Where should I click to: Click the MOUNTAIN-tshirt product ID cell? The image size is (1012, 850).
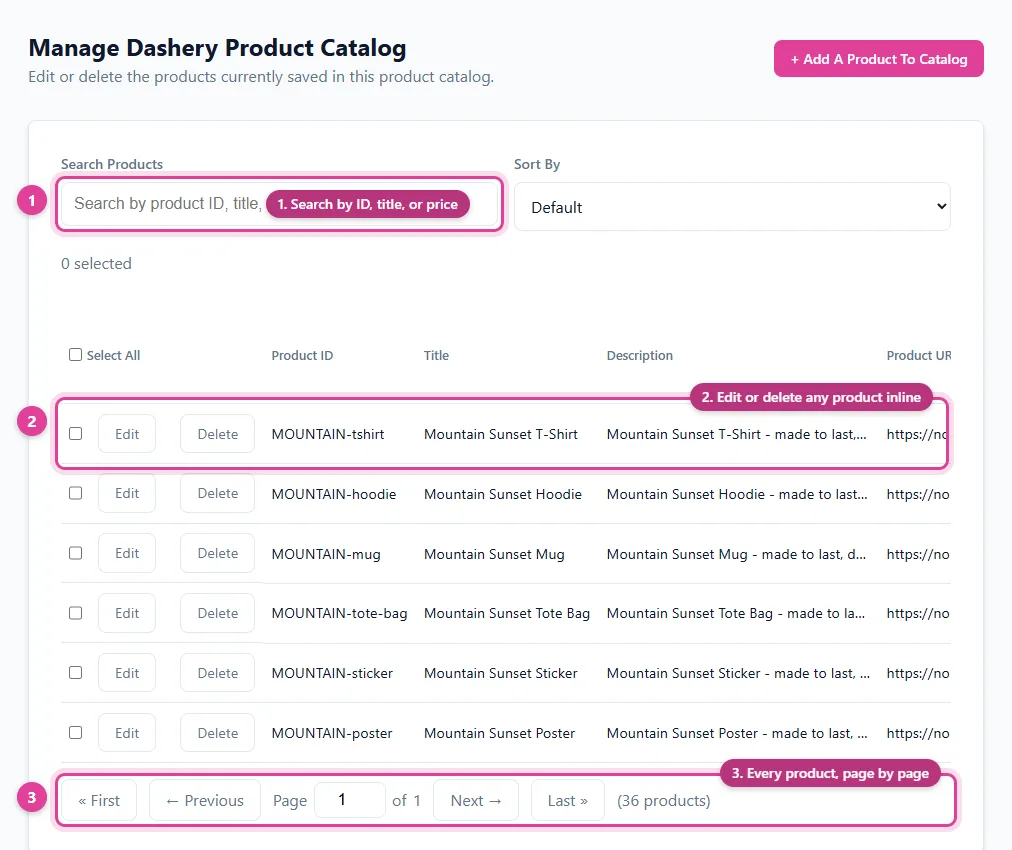328,434
